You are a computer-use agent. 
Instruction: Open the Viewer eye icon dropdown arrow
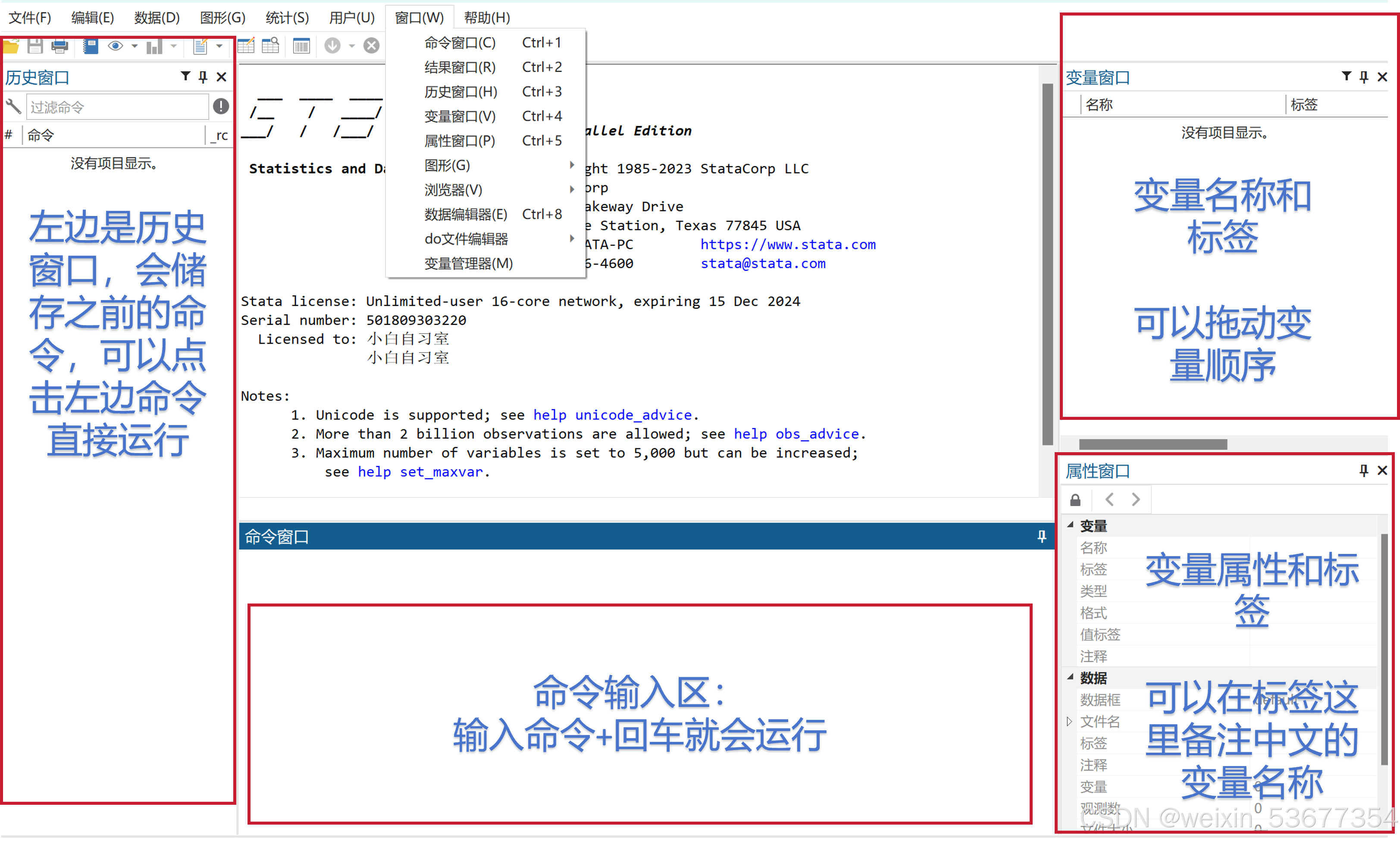[135, 46]
